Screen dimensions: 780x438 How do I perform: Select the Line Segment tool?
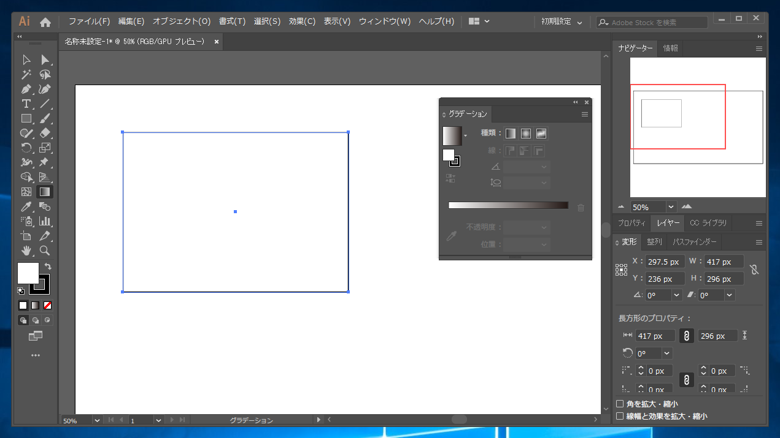point(45,104)
